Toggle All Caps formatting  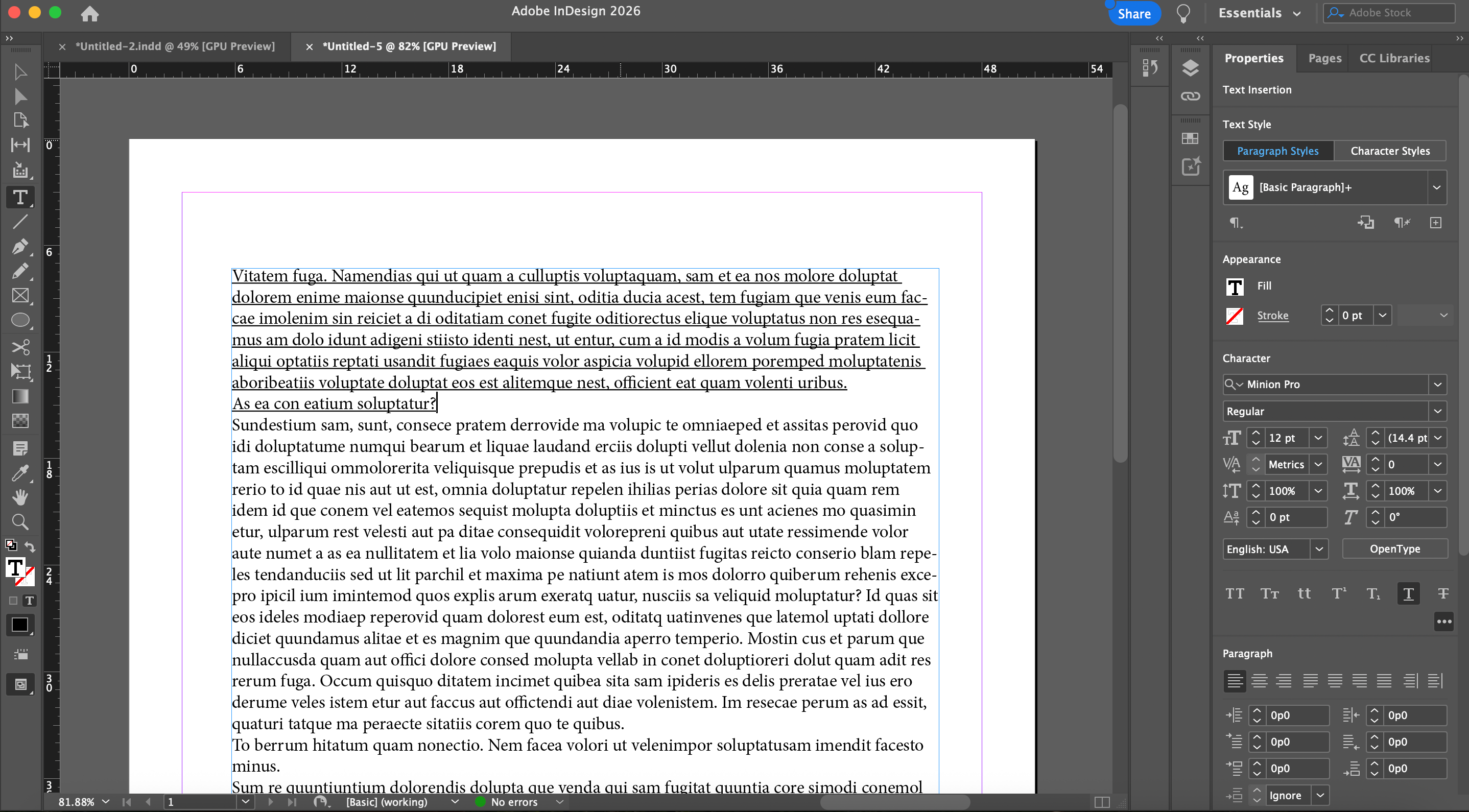[1235, 593]
